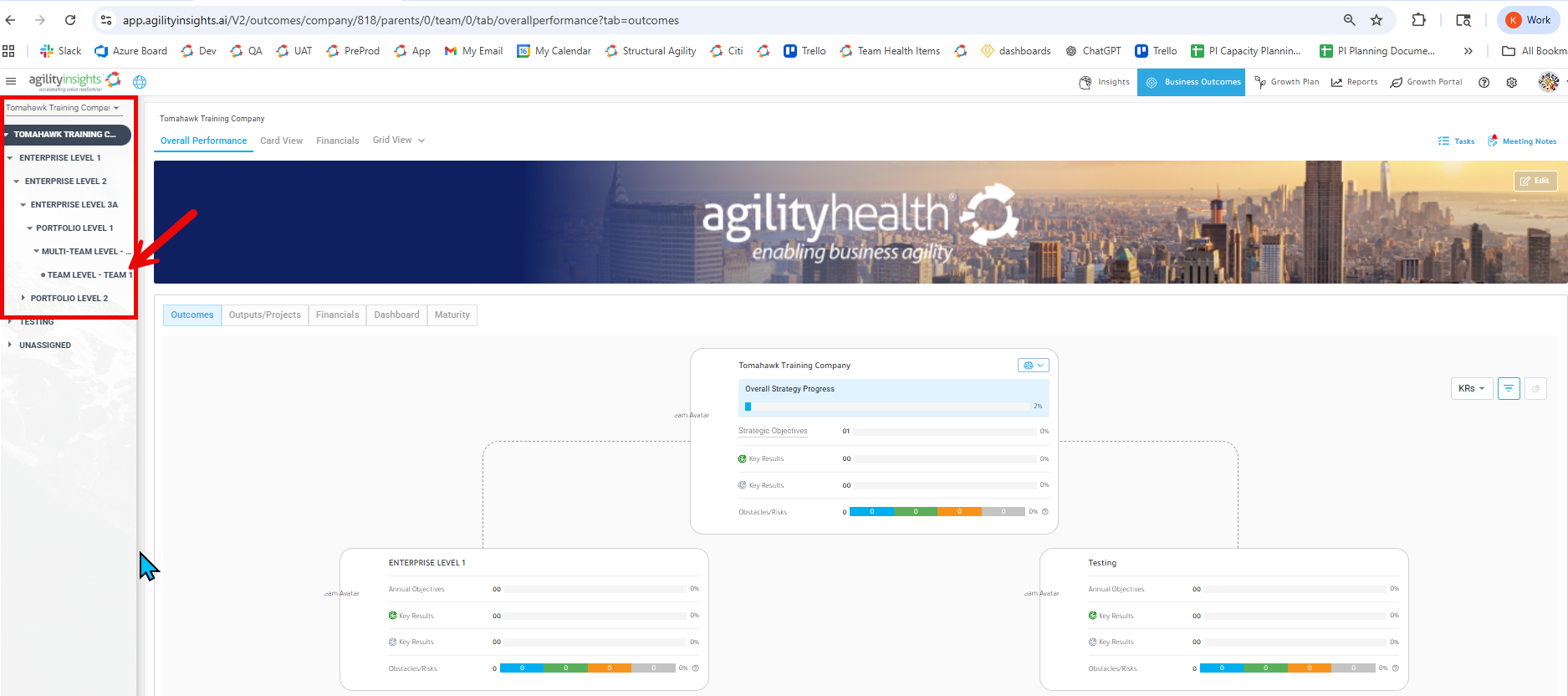Select PORTFOLIO LEVEL 1 in the tree
The height and width of the screenshot is (696, 1568).
click(x=74, y=228)
